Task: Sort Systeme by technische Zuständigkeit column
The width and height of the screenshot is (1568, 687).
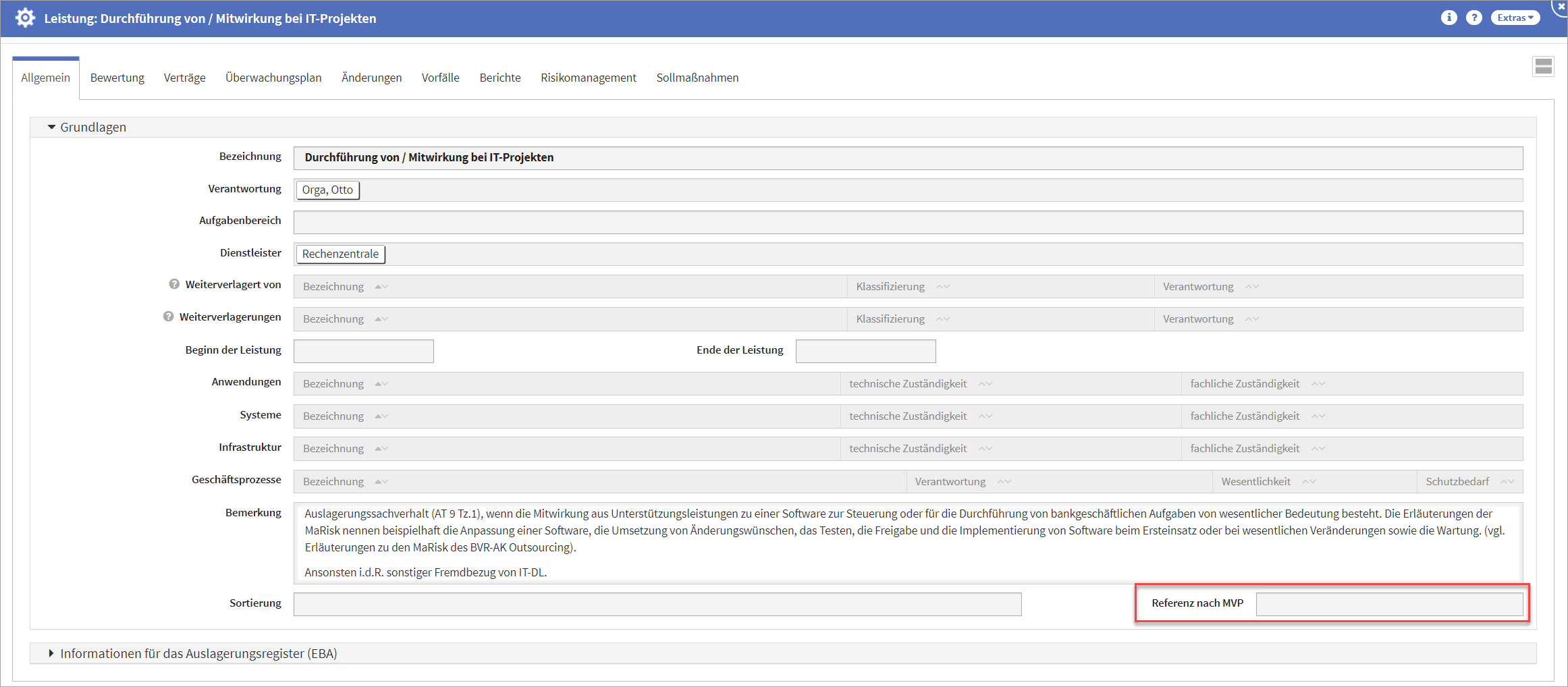Action: 985,416
